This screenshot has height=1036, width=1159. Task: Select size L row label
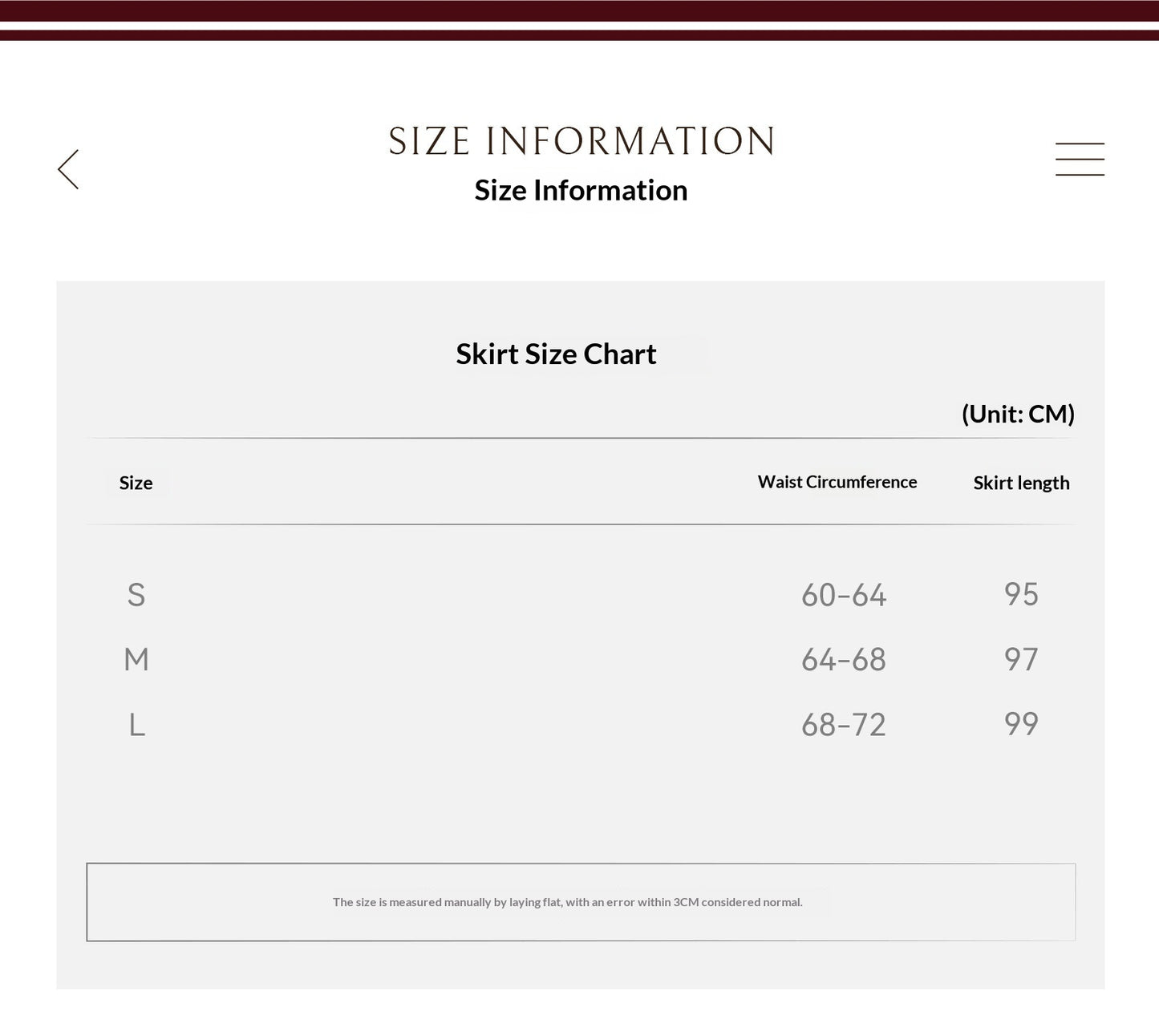pos(137,725)
